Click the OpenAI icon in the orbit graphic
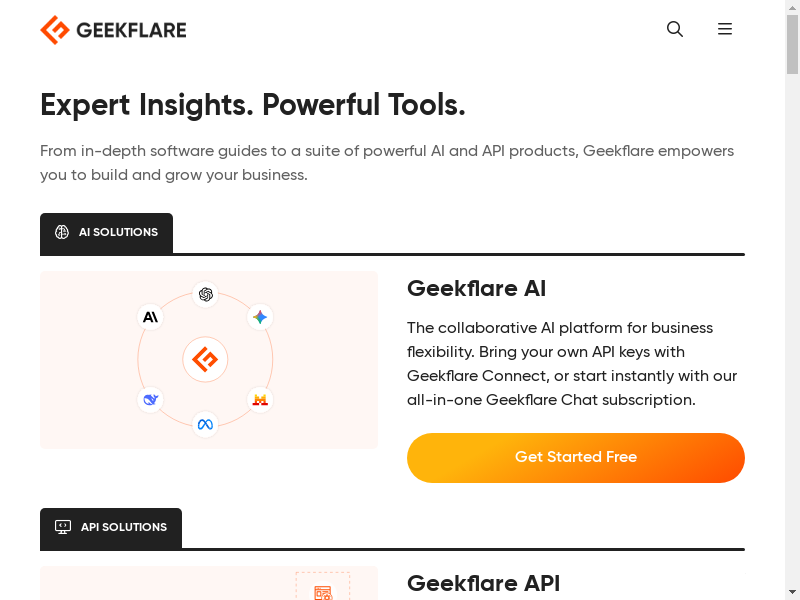The height and width of the screenshot is (600, 800). coord(206,294)
